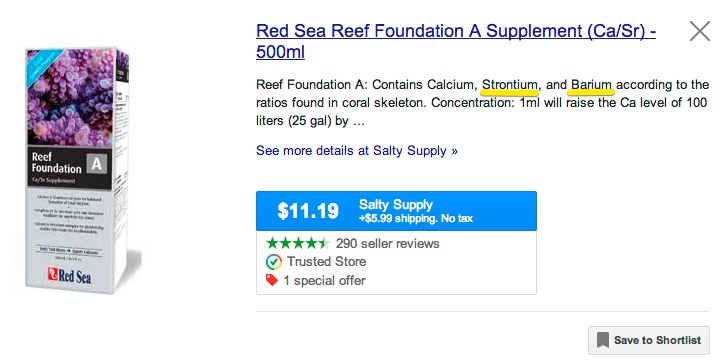Click the letter A badge on the box

[96, 163]
